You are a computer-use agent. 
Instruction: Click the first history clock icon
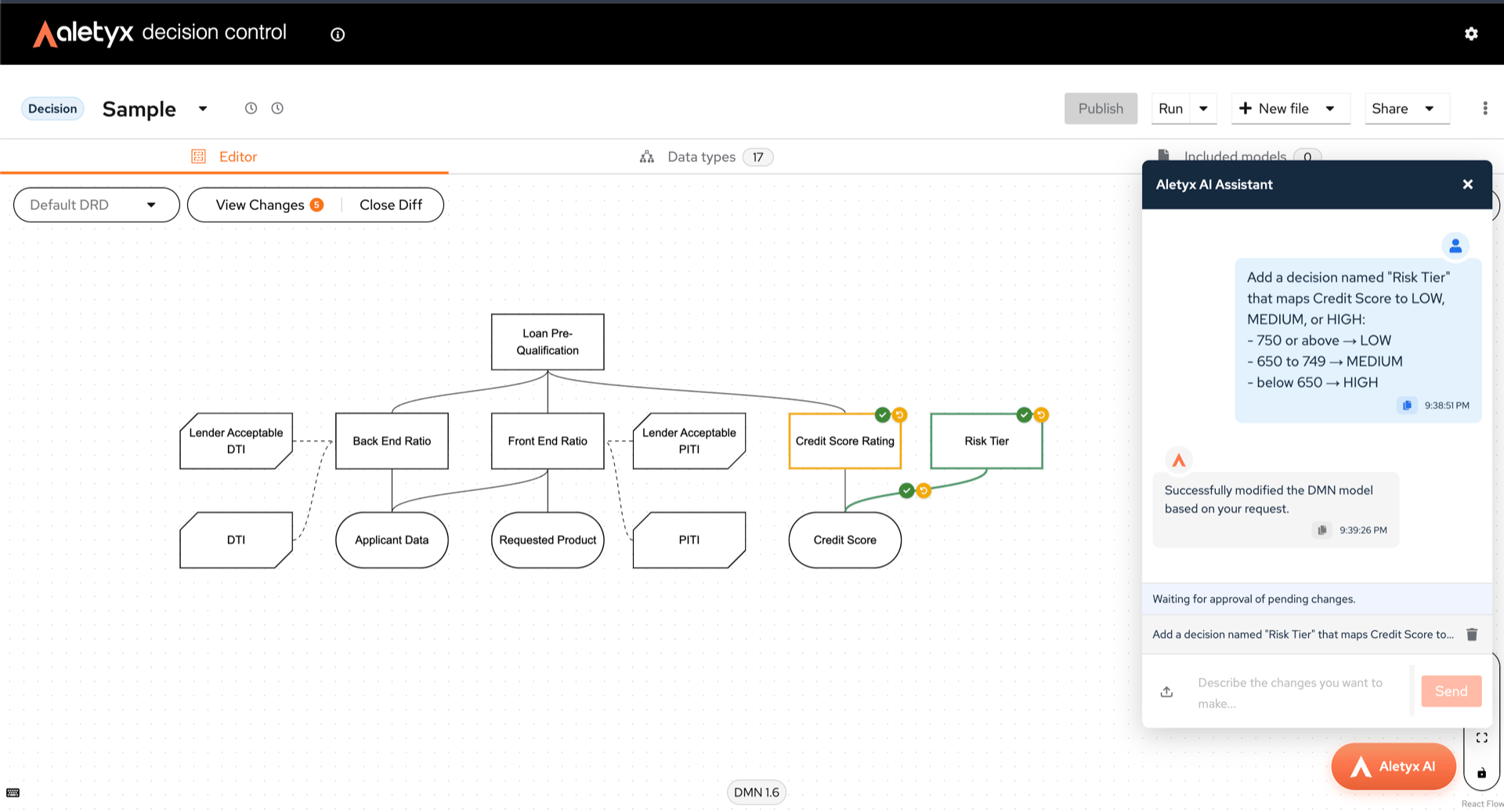point(251,108)
